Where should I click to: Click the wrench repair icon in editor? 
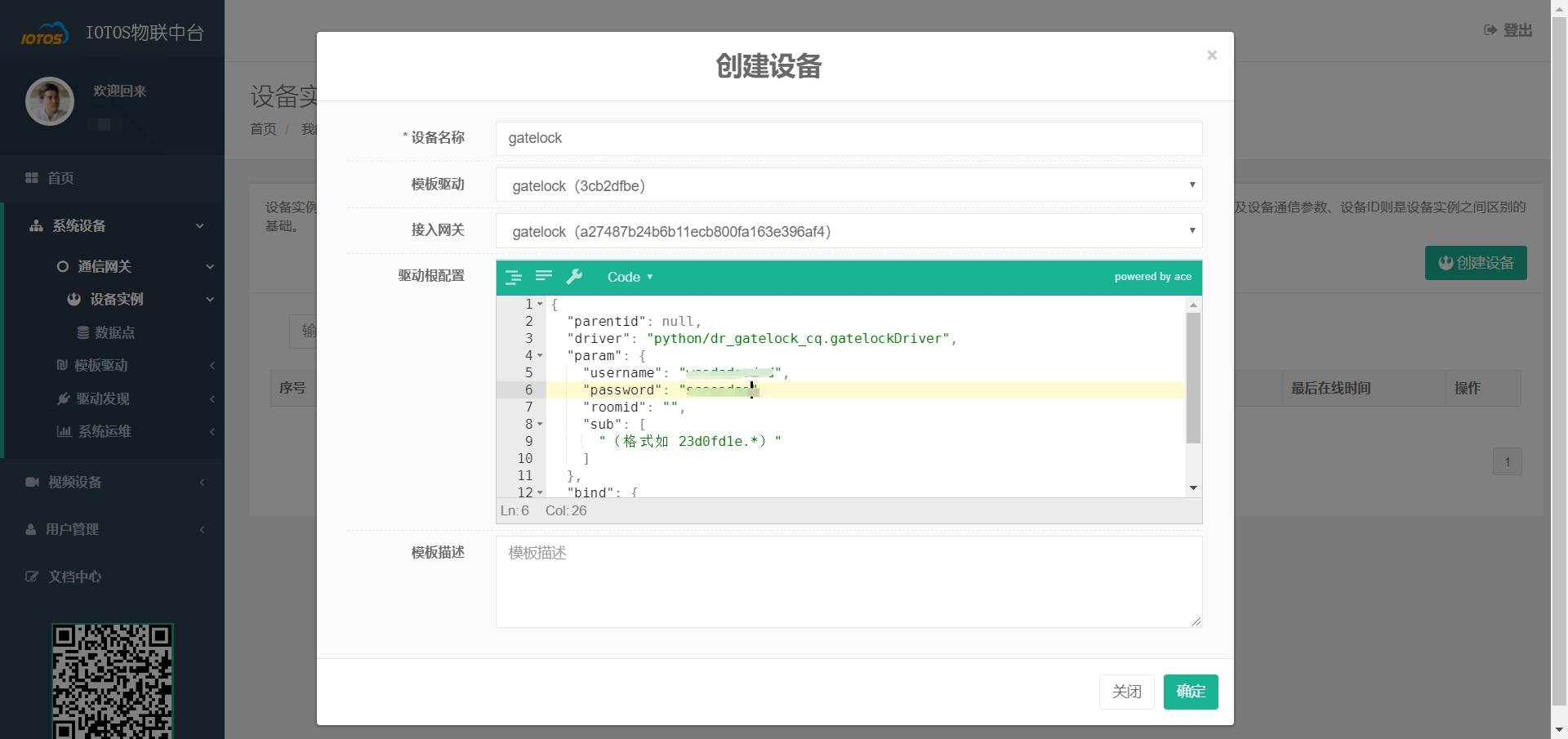coord(575,277)
